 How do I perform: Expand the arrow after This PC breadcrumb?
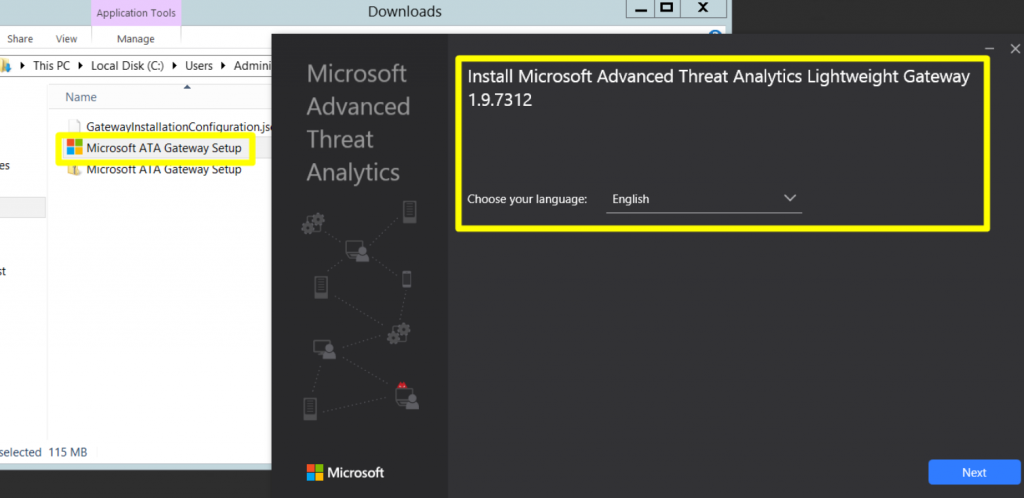click(81, 66)
